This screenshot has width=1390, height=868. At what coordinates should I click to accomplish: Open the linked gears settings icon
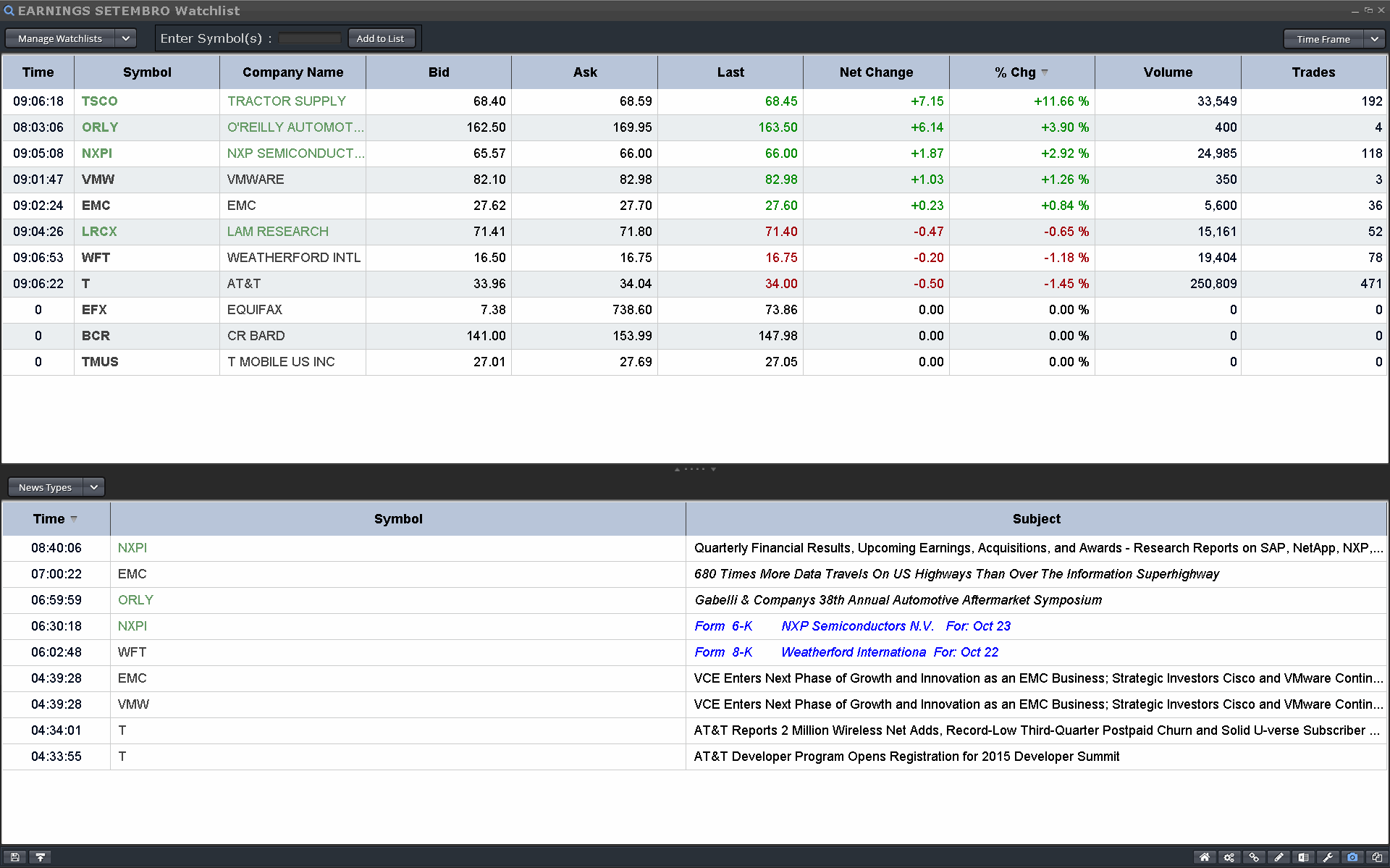pyautogui.click(x=1229, y=857)
